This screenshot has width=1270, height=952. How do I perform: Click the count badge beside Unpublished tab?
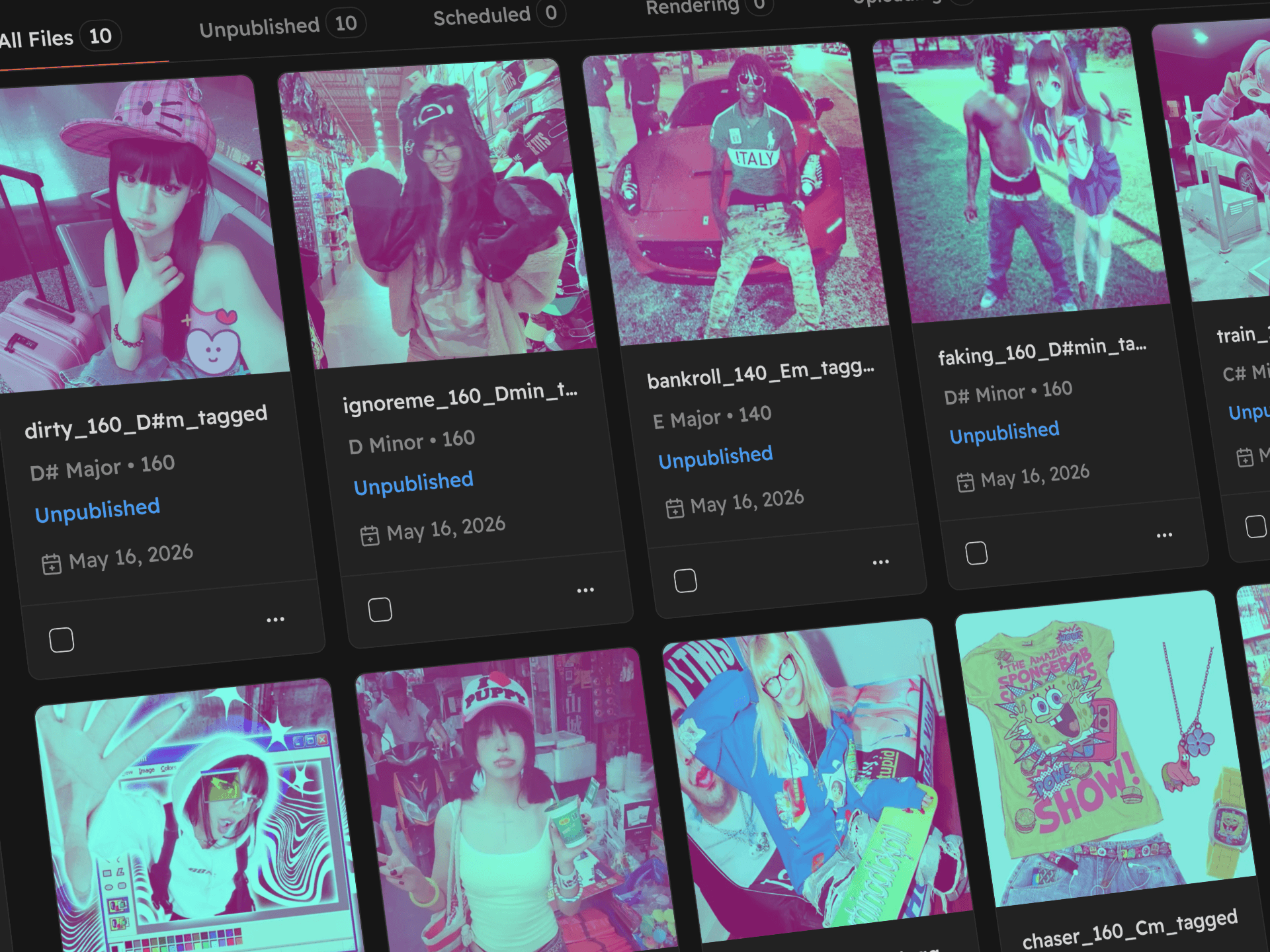tap(346, 24)
